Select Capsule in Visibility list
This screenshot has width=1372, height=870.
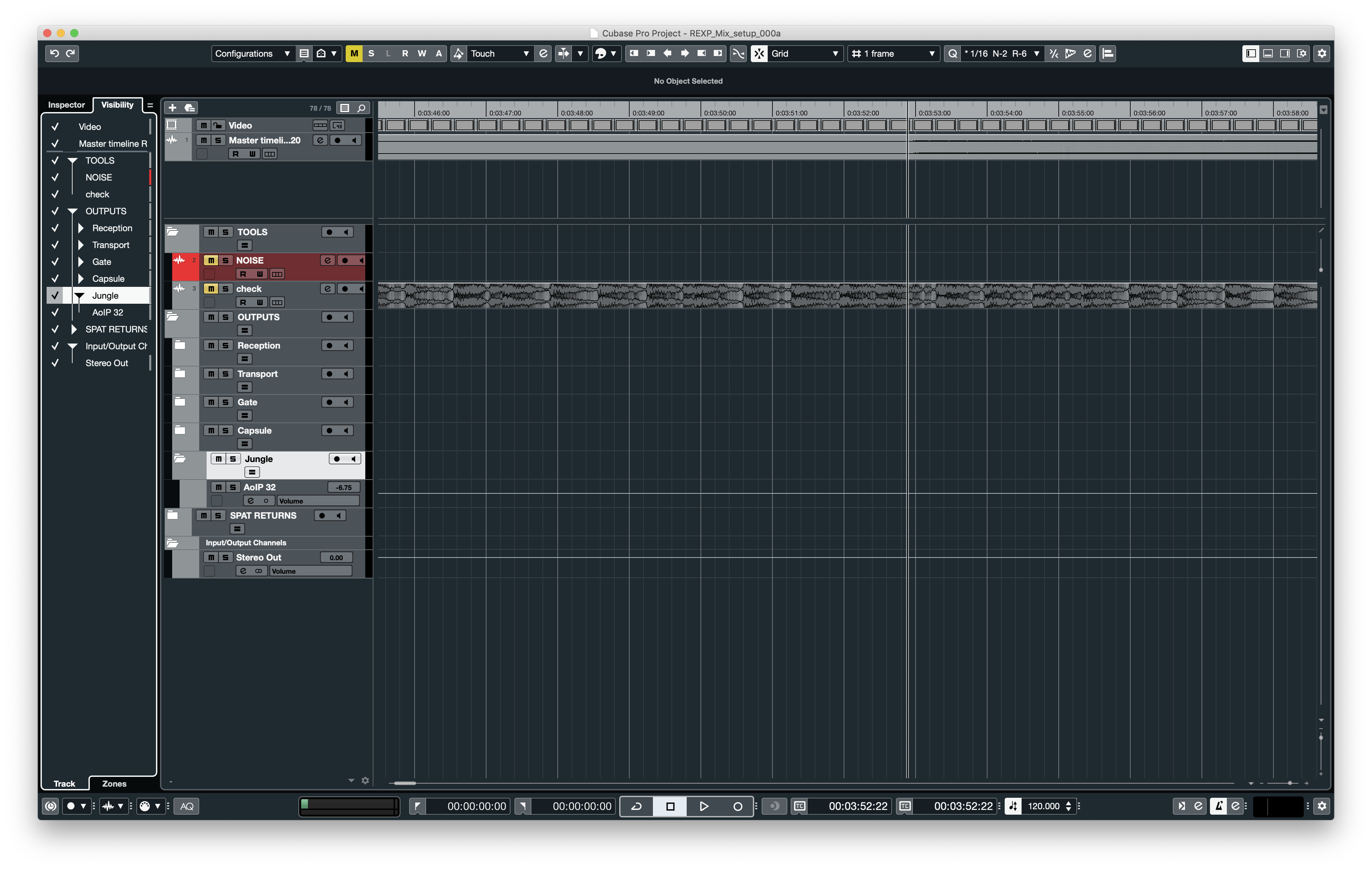point(108,278)
